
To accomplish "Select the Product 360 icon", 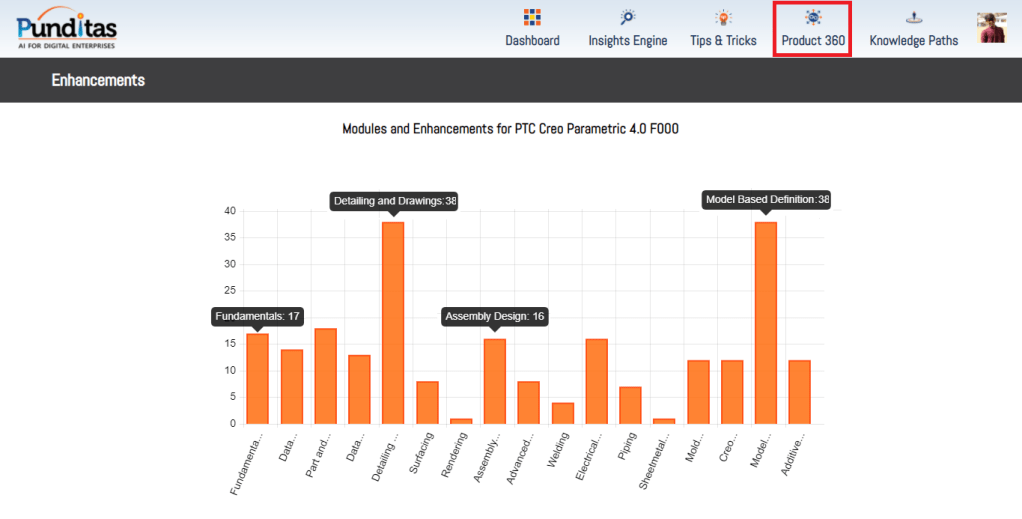I will point(813,17).
